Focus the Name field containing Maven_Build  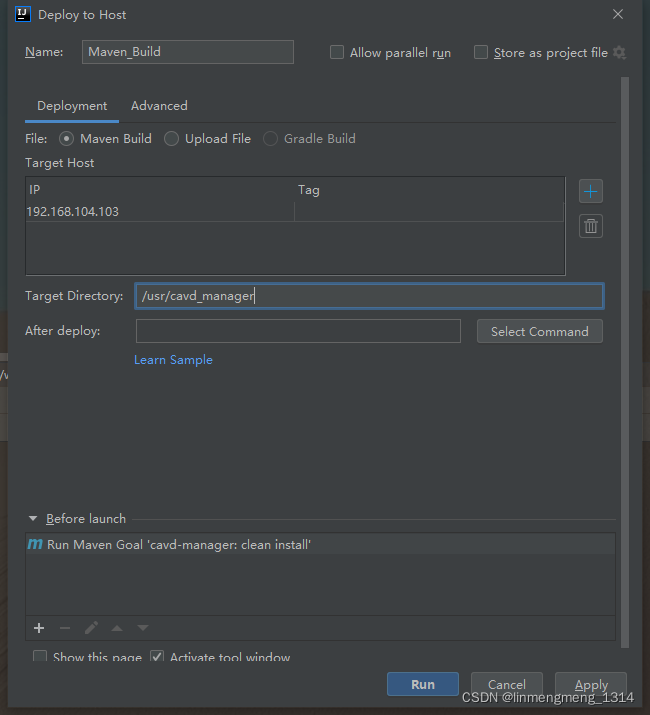188,52
